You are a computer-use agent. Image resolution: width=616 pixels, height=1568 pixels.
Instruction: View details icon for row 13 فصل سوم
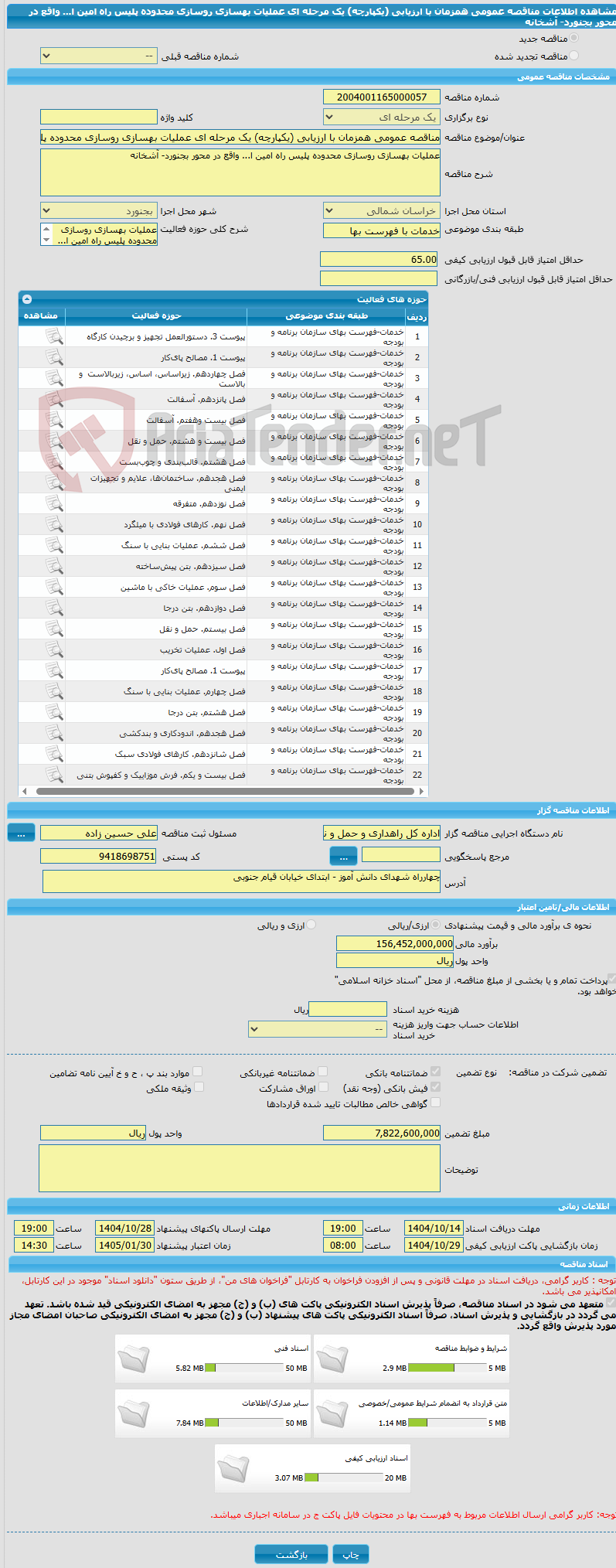(x=53, y=587)
